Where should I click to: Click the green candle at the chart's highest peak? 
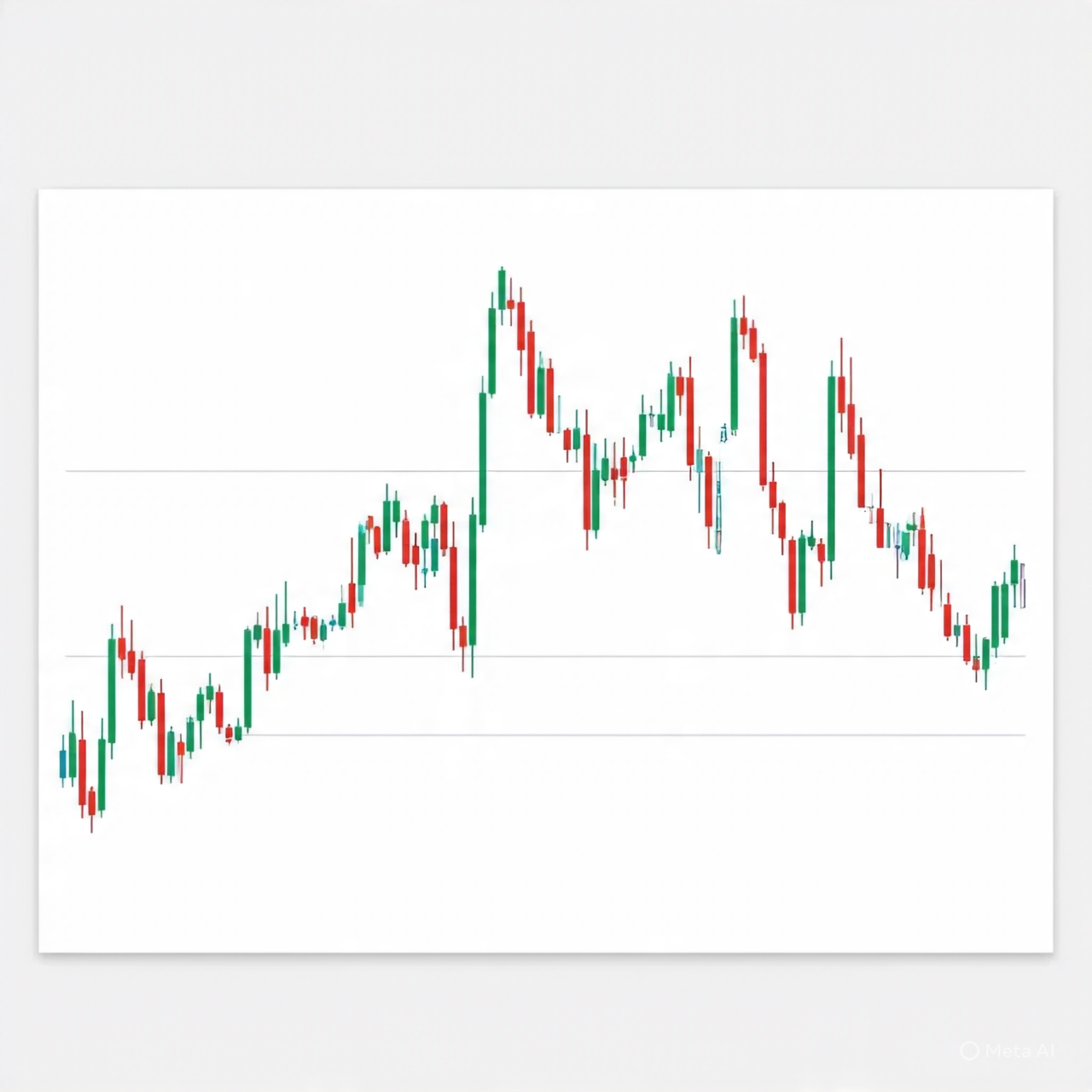click(502, 288)
